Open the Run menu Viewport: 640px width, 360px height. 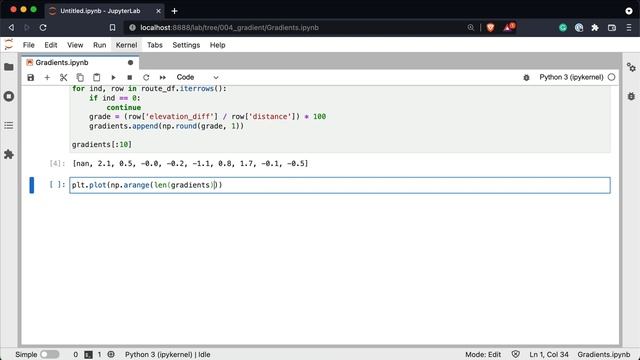(x=99, y=45)
